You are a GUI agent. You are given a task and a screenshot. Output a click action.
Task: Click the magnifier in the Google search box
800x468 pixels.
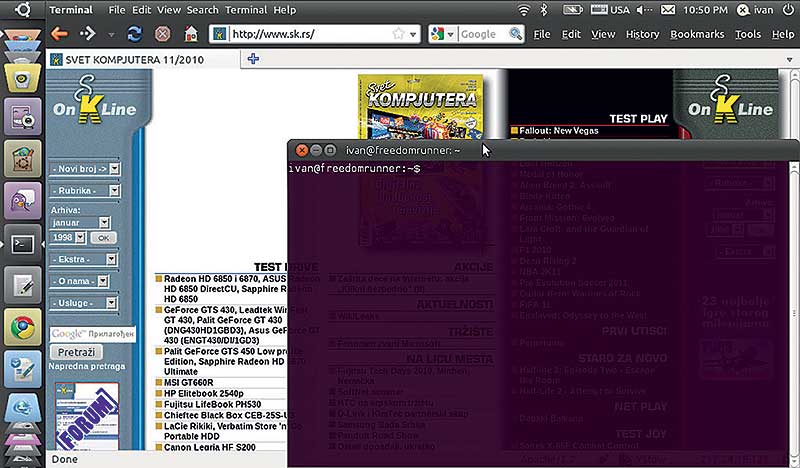tap(515, 34)
